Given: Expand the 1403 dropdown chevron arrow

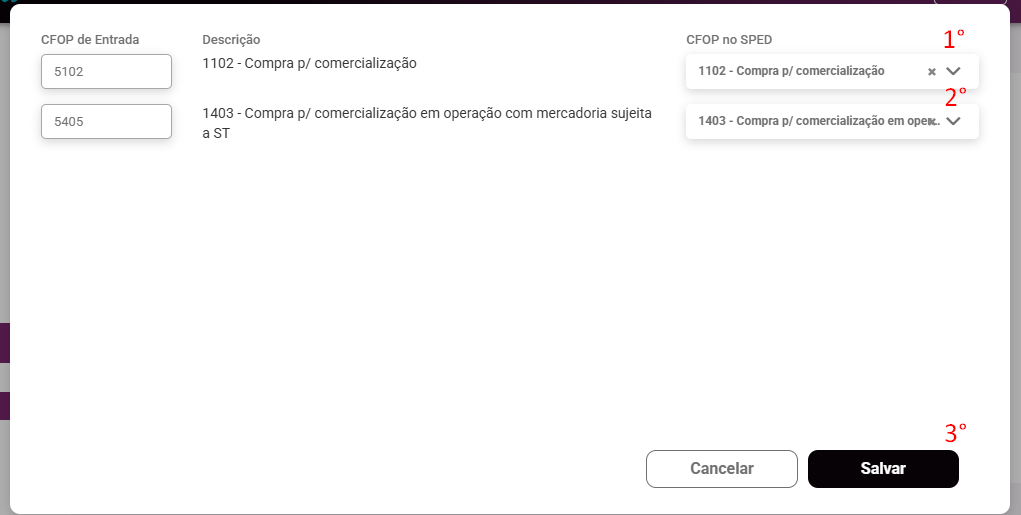Looking at the screenshot, I should point(953,121).
